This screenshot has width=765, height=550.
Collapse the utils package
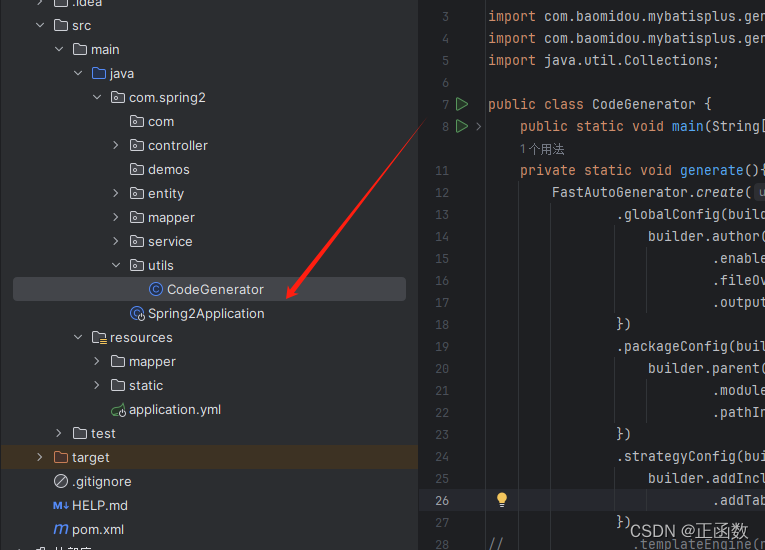click(x=116, y=265)
